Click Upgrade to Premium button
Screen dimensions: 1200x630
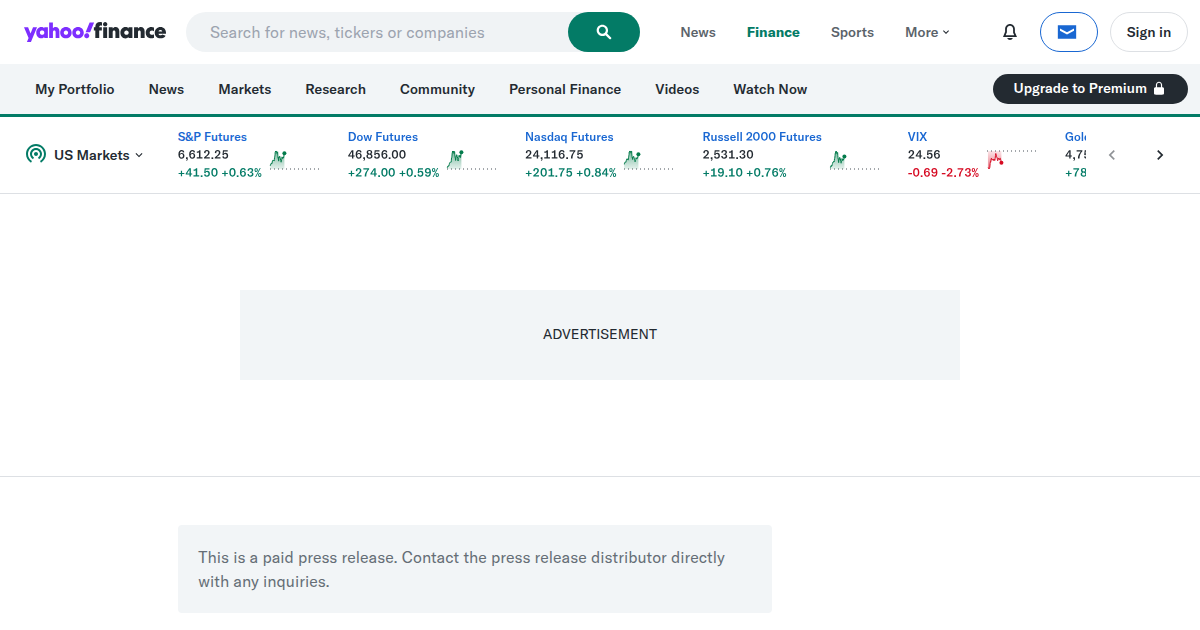[1089, 89]
